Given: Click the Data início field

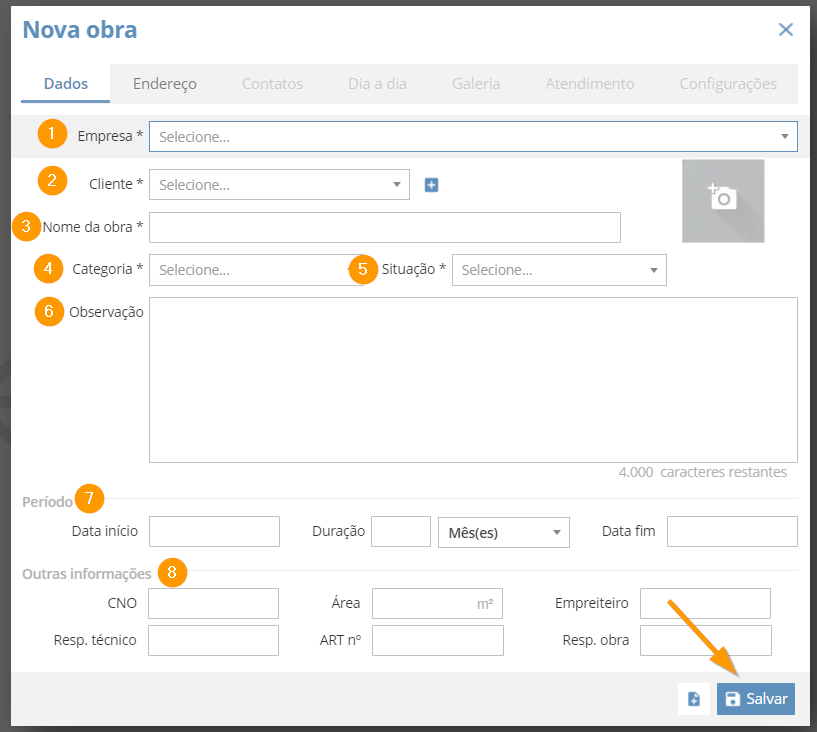Looking at the screenshot, I should click(214, 531).
